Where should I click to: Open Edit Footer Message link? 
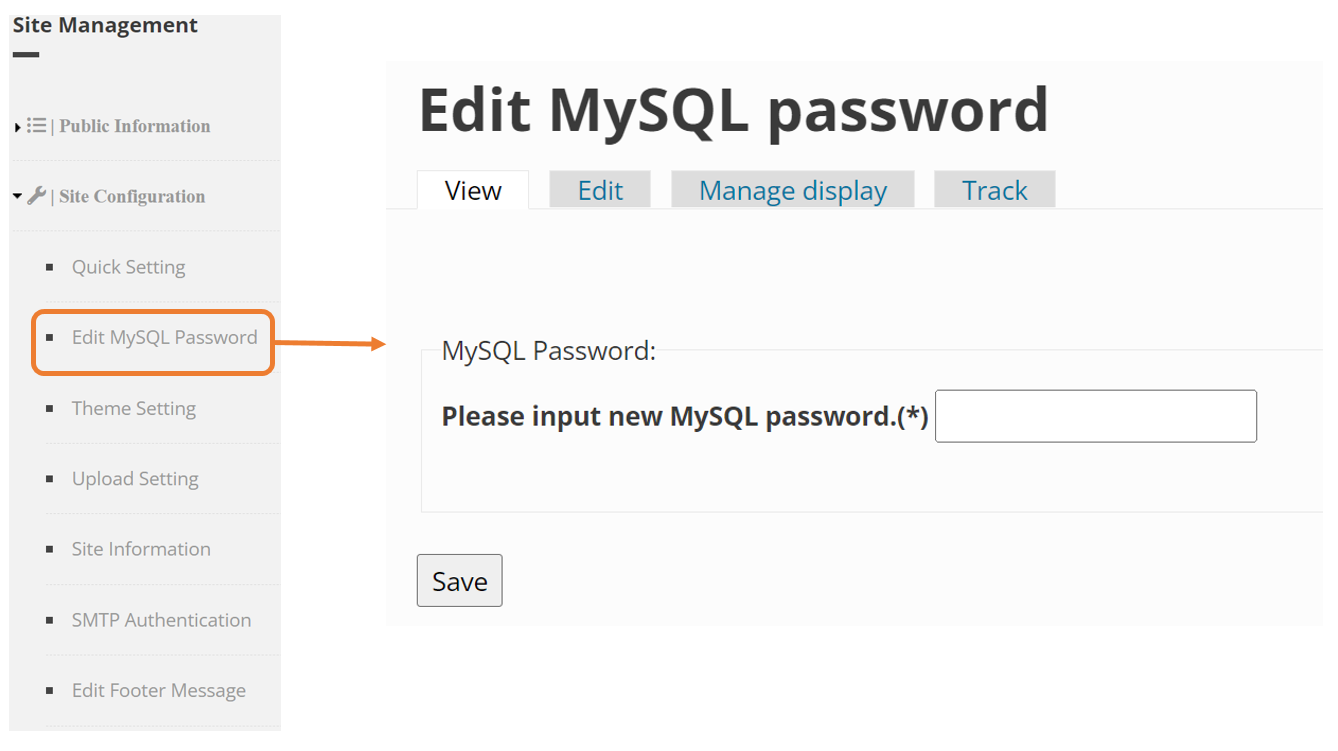pyautogui.click(x=158, y=690)
